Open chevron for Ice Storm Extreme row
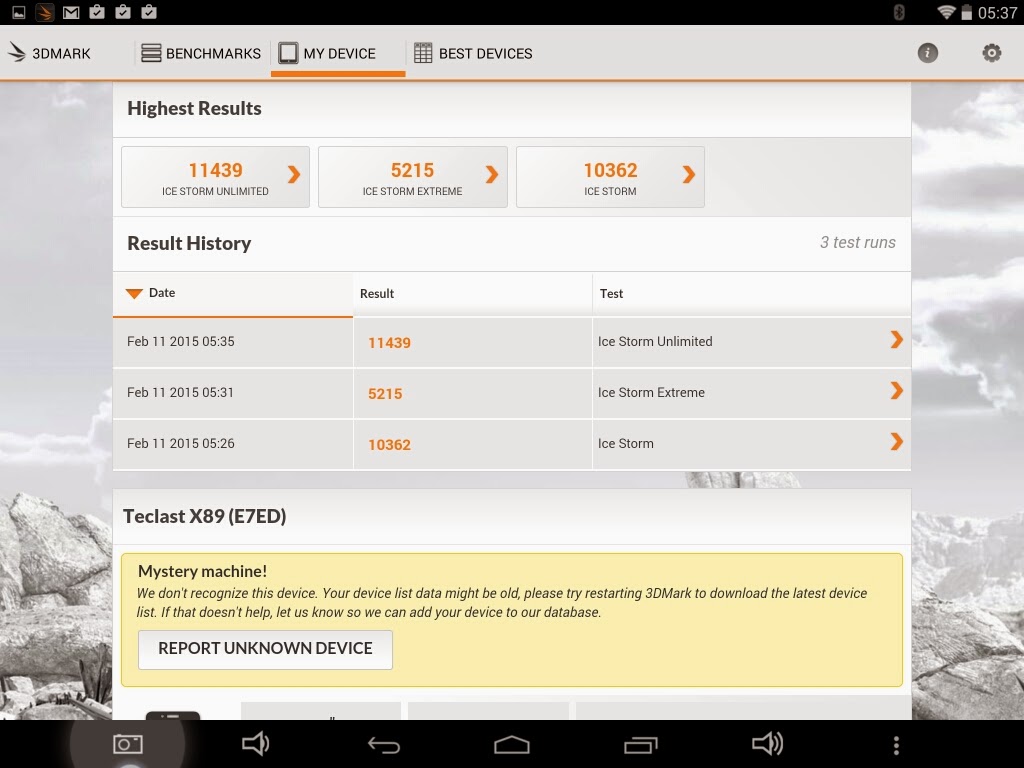The width and height of the screenshot is (1024, 768). point(897,391)
